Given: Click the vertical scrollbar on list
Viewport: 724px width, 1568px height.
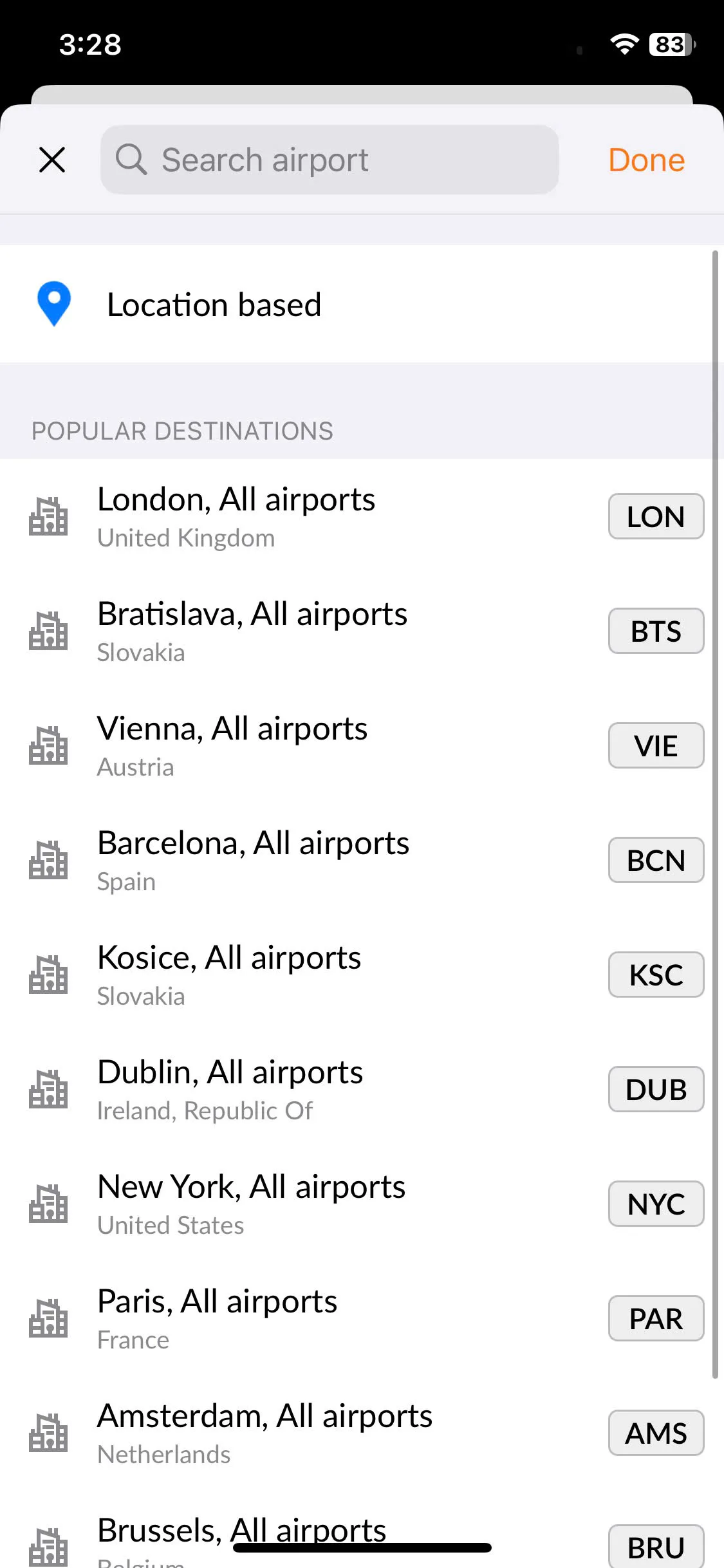Looking at the screenshot, I should click(715, 814).
